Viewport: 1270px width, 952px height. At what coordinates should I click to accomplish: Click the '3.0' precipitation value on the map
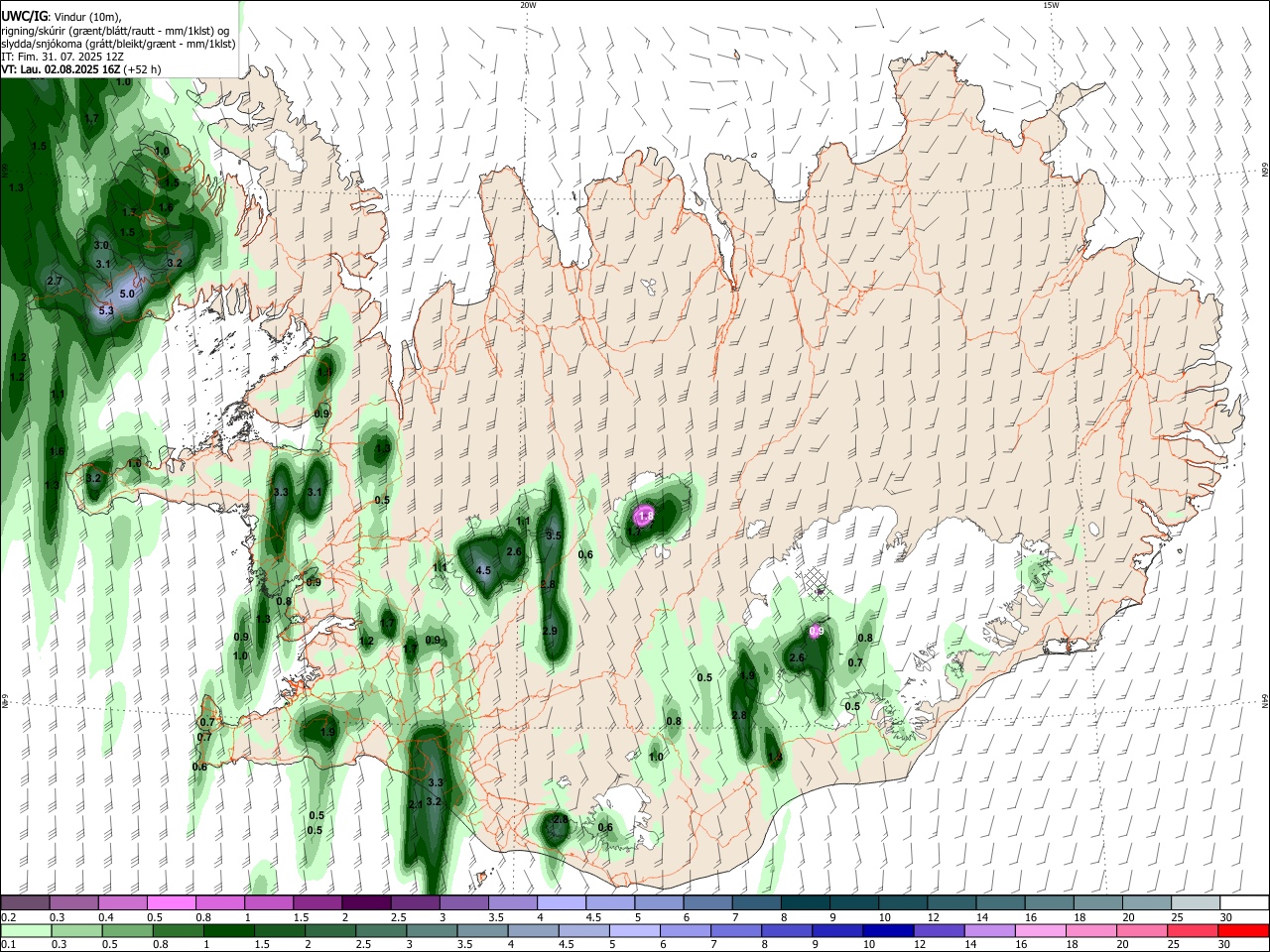tap(101, 245)
